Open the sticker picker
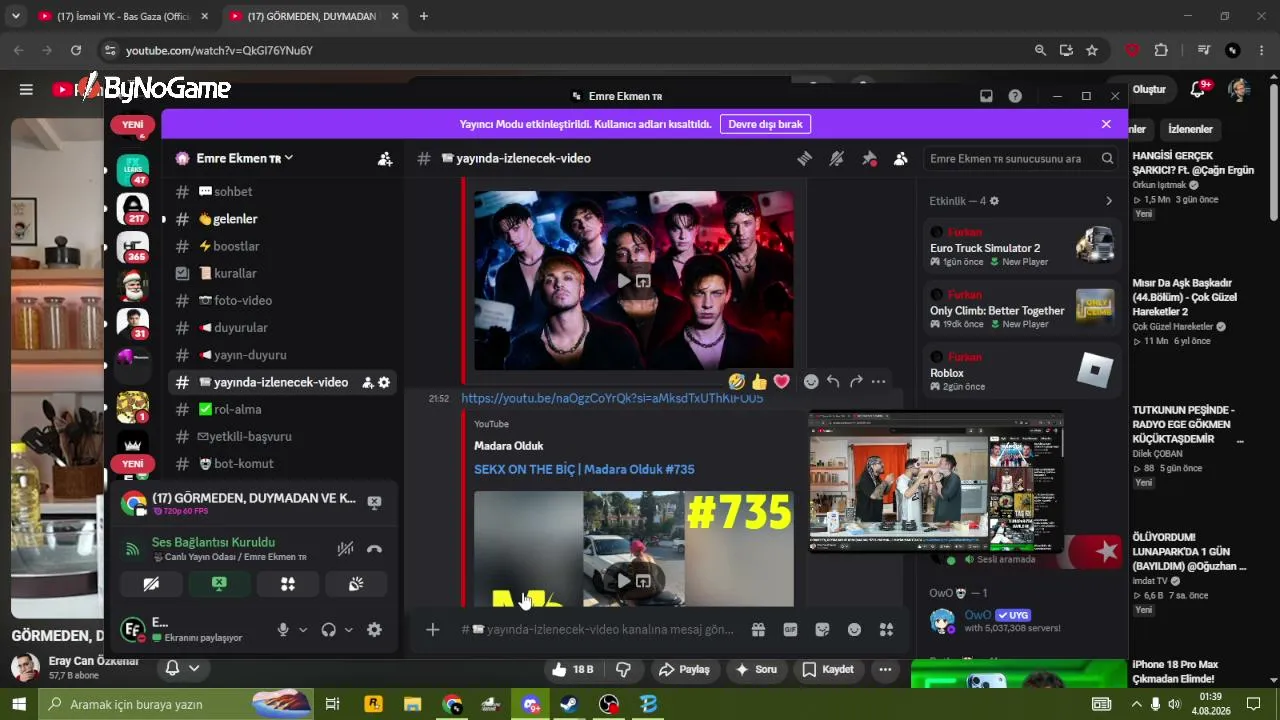 [x=822, y=629]
